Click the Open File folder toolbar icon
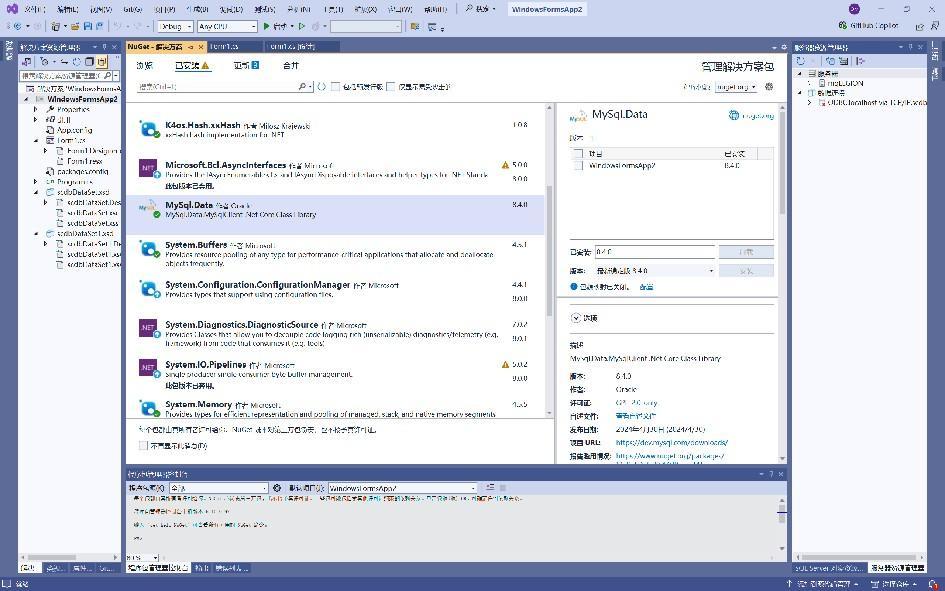Image resolution: width=945 pixels, height=591 pixels. tap(75, 27)
